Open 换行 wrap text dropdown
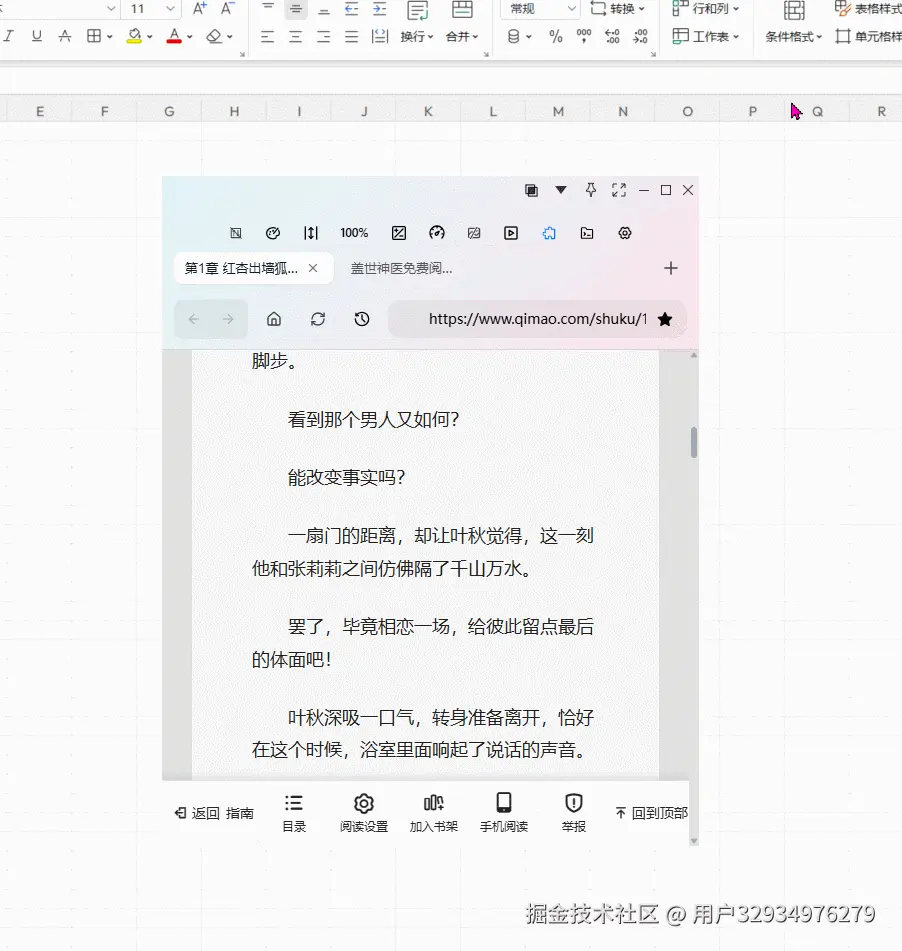The width and height of the screenshot is (902, 951). click(417, 37)
